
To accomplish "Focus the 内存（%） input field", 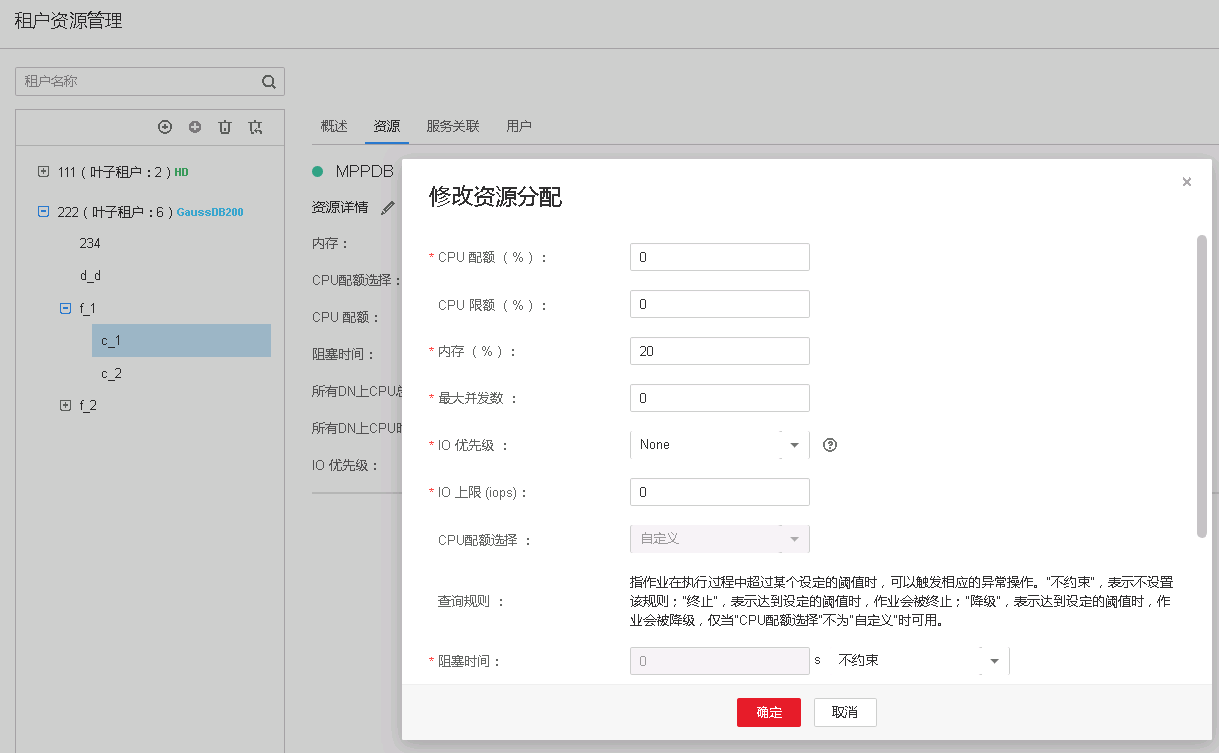I will [719, 351].
